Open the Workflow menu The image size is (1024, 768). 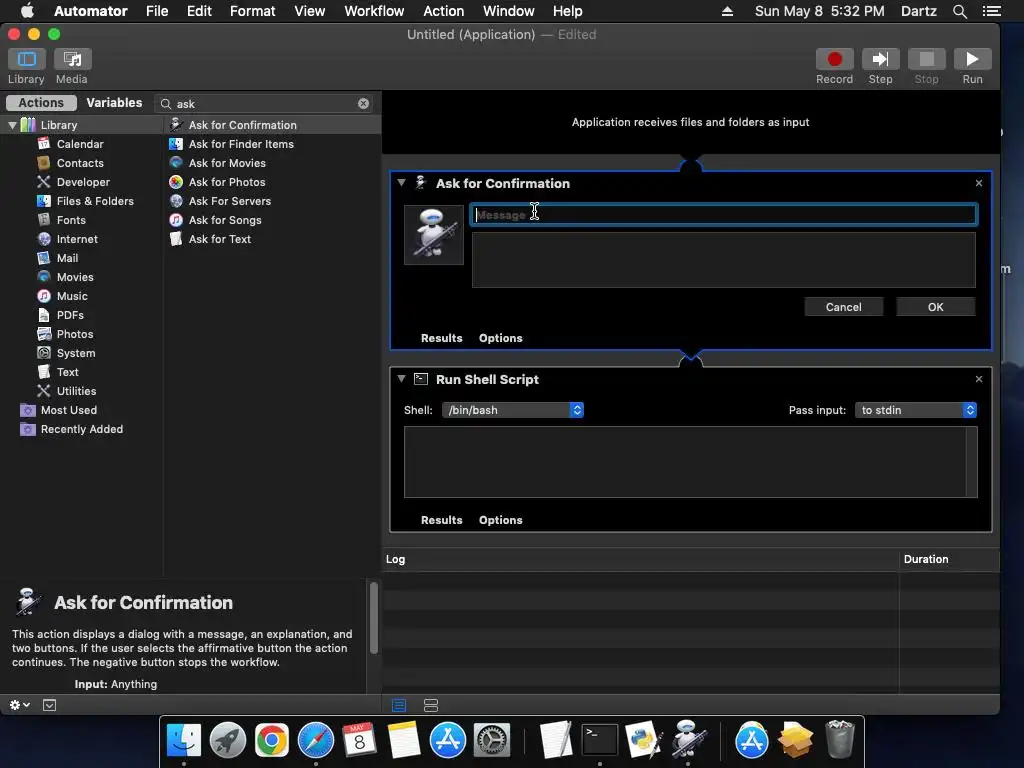click(x=374, y=11)
